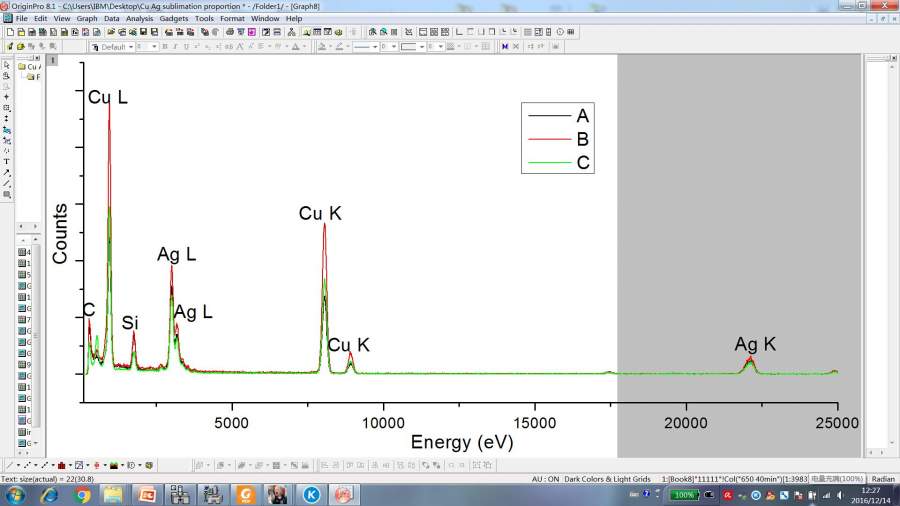900x506 pixels.
Task: Click the first Cu K label above tall peak
Action: pyautogui.click(x=320, y=213)
